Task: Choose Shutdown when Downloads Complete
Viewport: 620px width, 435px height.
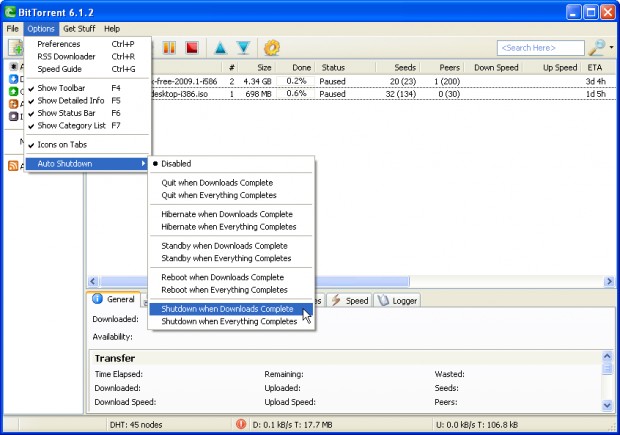Action: point(231,309)
